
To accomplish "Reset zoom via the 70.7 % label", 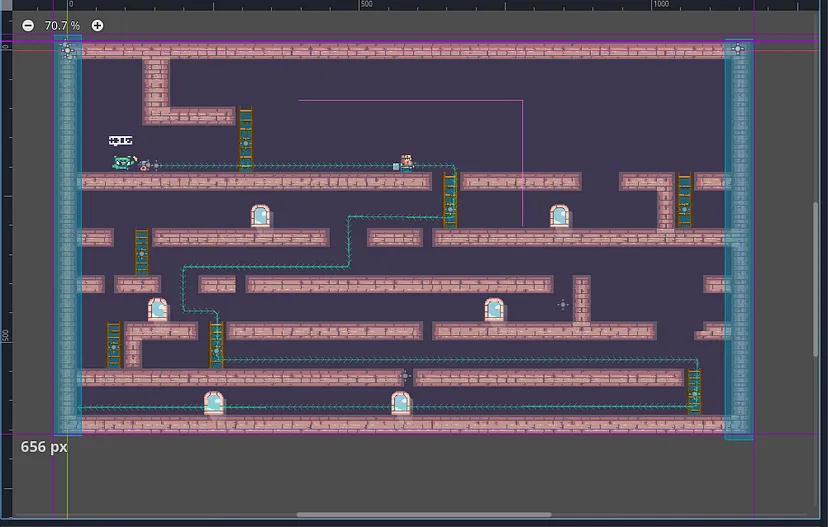I will 62,25.
